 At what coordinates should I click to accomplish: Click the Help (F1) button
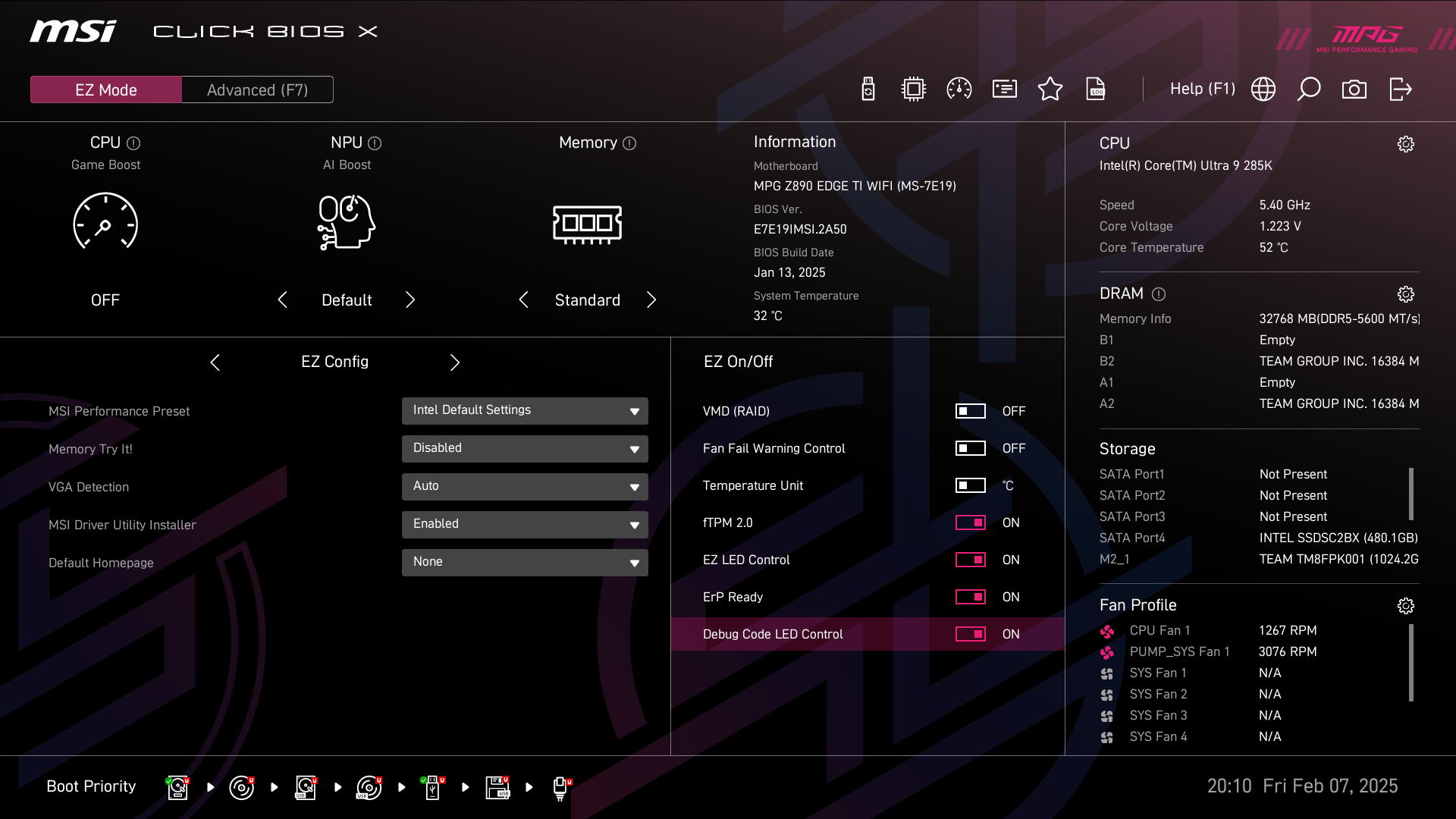coord(1202,89)
